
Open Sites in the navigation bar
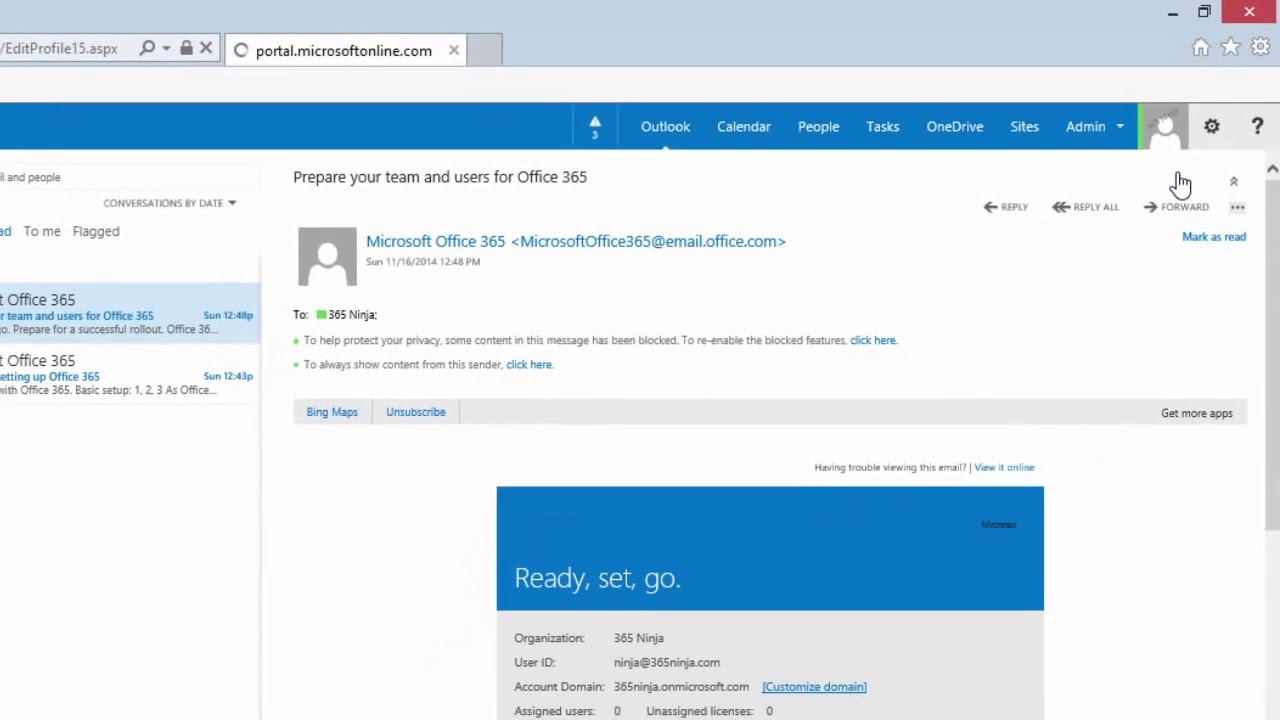point(1024,127)
